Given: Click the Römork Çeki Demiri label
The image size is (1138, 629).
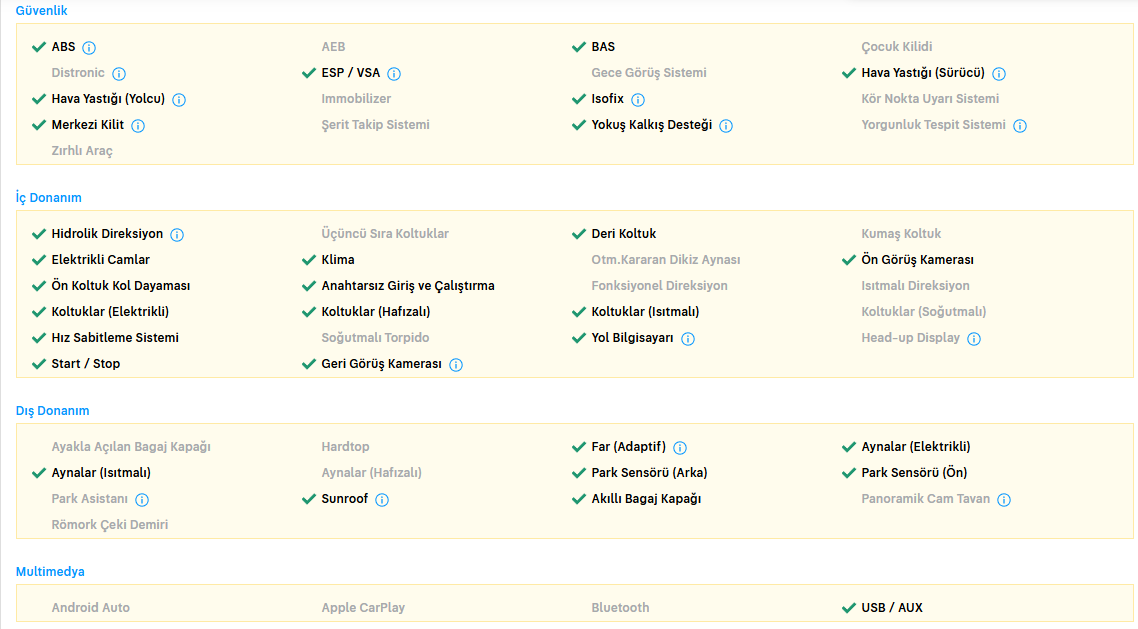Looking at the screenshot, I should tap(110, 526).
